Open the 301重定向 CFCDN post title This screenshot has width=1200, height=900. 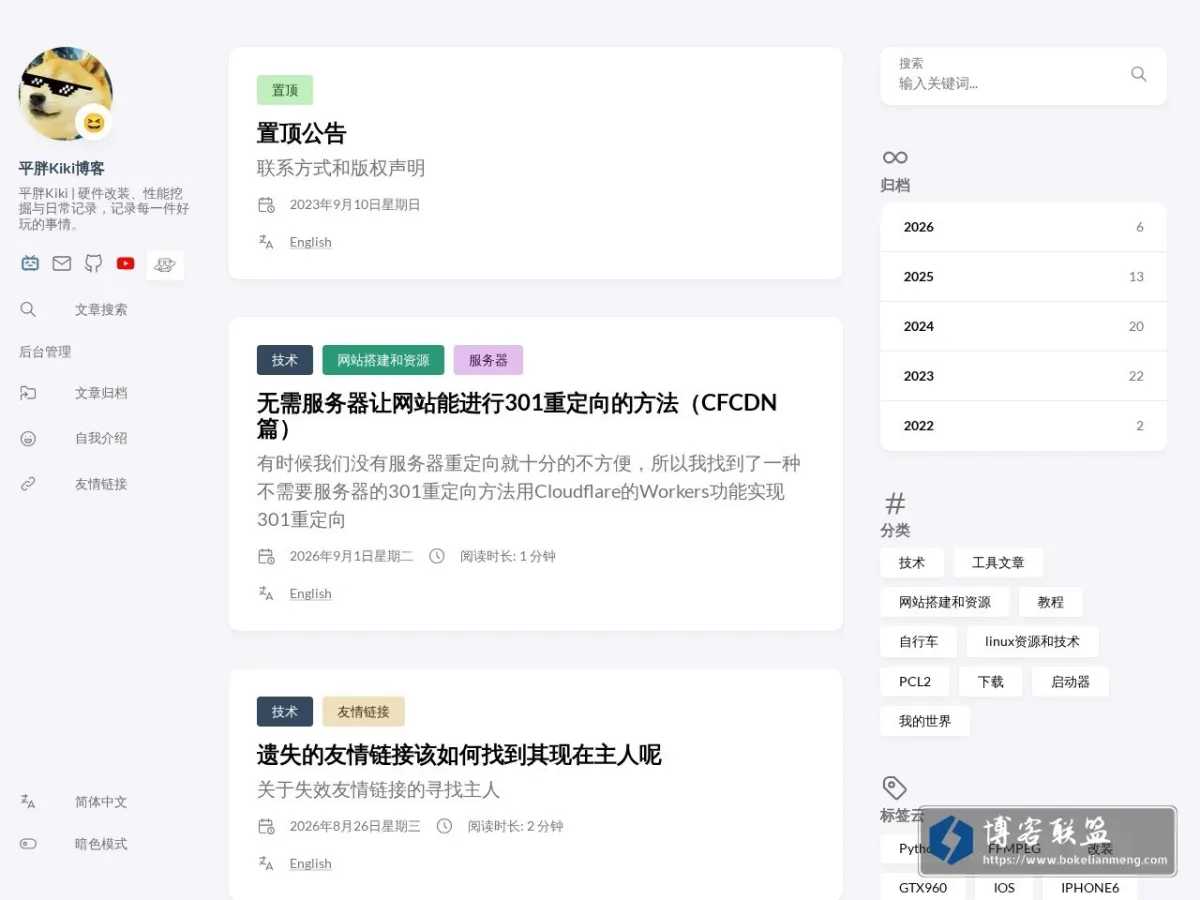click(517, 415)
